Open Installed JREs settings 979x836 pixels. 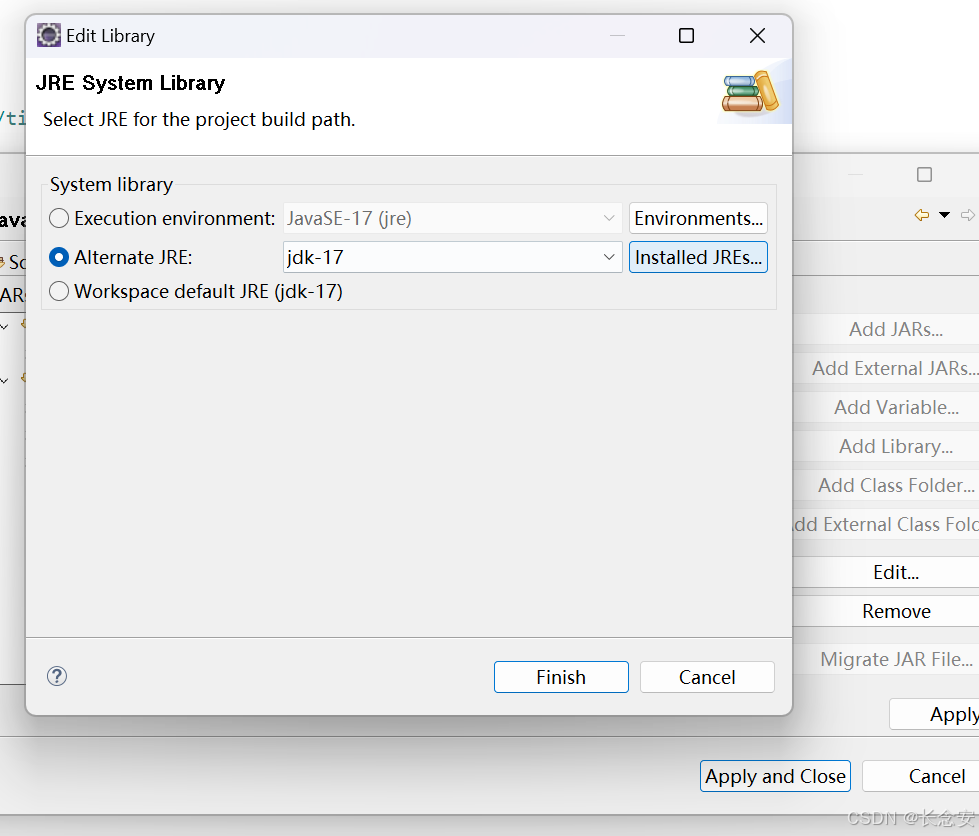[x=698, y=257]
